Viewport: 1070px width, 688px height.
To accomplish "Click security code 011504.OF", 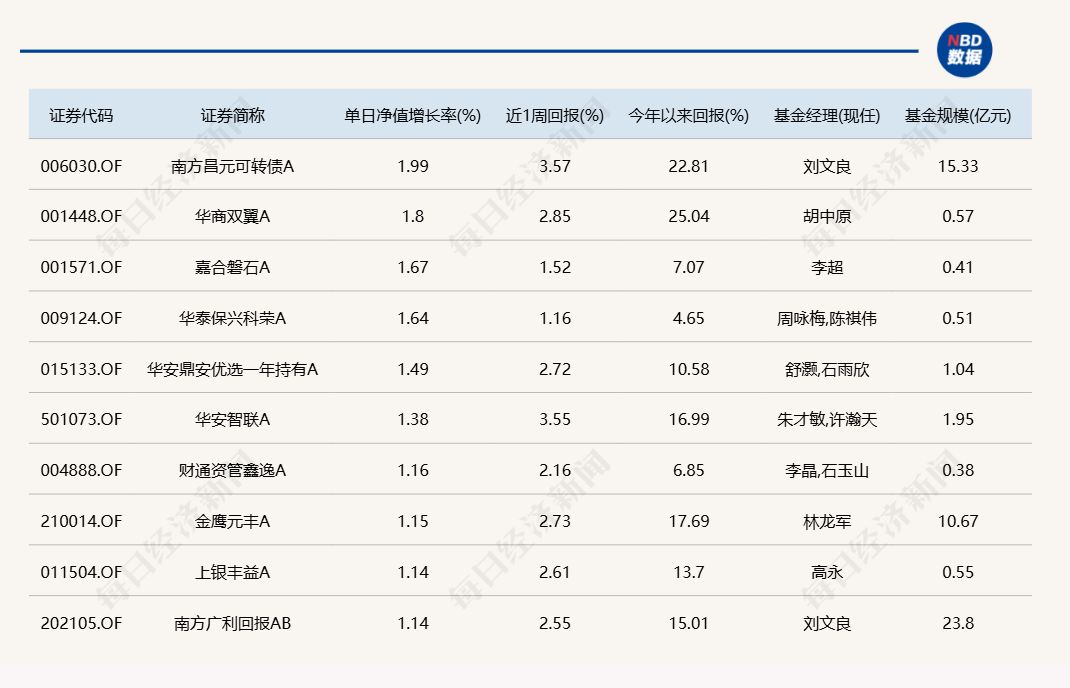I will 81,572.
